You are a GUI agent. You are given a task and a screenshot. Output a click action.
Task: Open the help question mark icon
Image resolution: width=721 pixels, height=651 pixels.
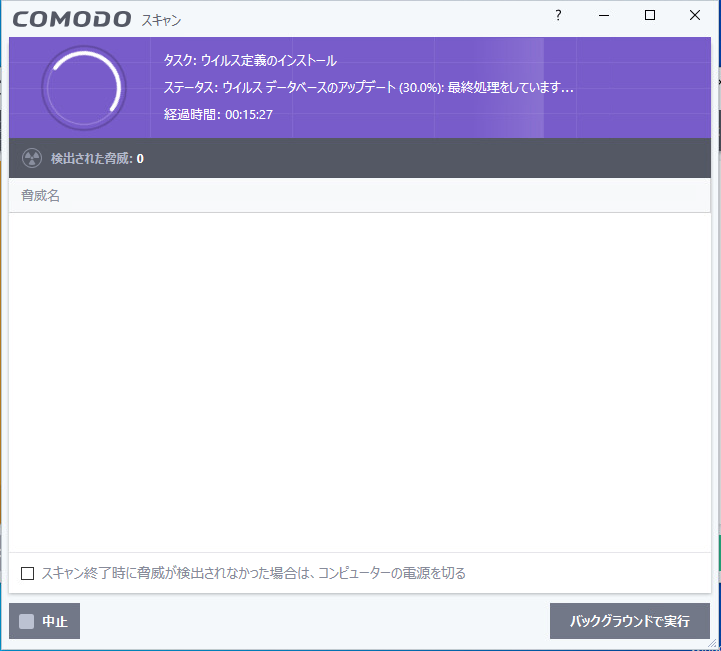pyautogui.click(x=558, y=15)
